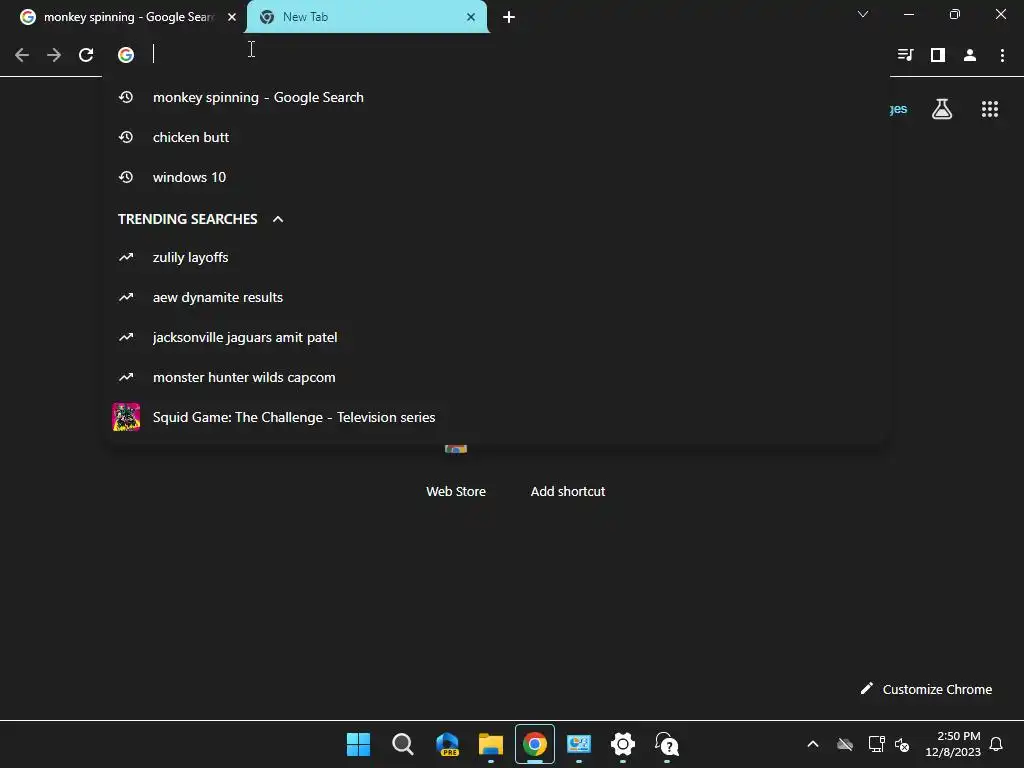Viewport: 1024px width, 768px height.
Task: Select the New Tab tab
Action: [366, 17]
